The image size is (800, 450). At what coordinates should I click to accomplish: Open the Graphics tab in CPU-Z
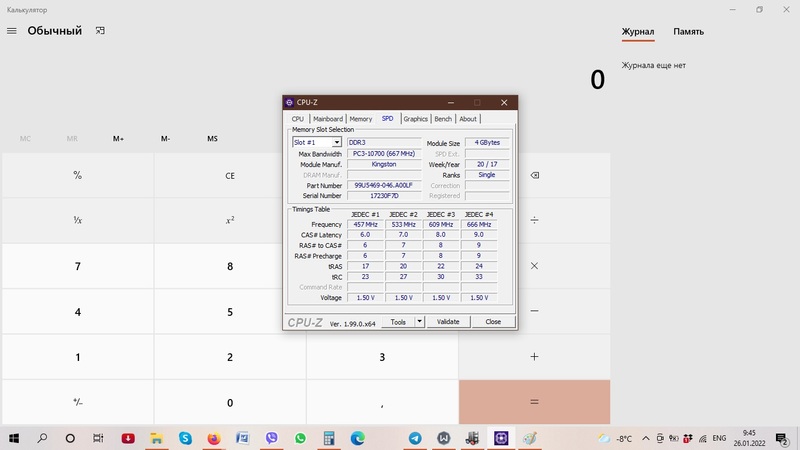click(x=415, y=119)
